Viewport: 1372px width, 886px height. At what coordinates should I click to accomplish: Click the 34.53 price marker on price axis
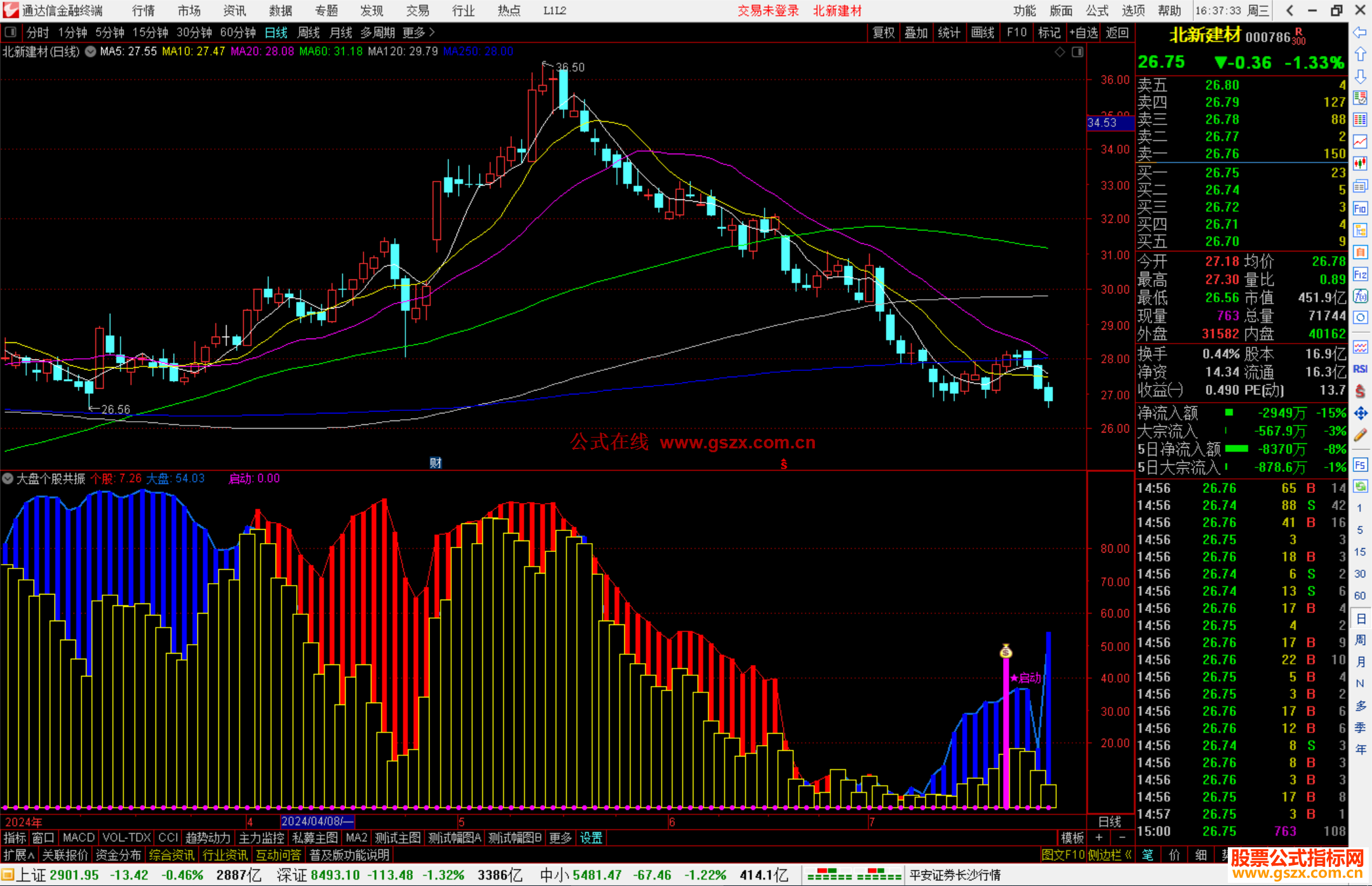point(1109,123)
